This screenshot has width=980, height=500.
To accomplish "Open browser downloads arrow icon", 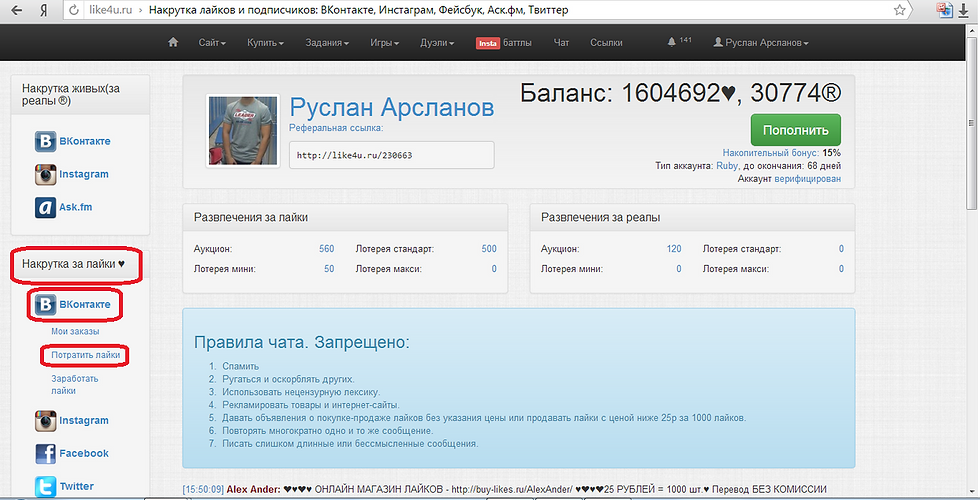I will [x=963, y=11].
